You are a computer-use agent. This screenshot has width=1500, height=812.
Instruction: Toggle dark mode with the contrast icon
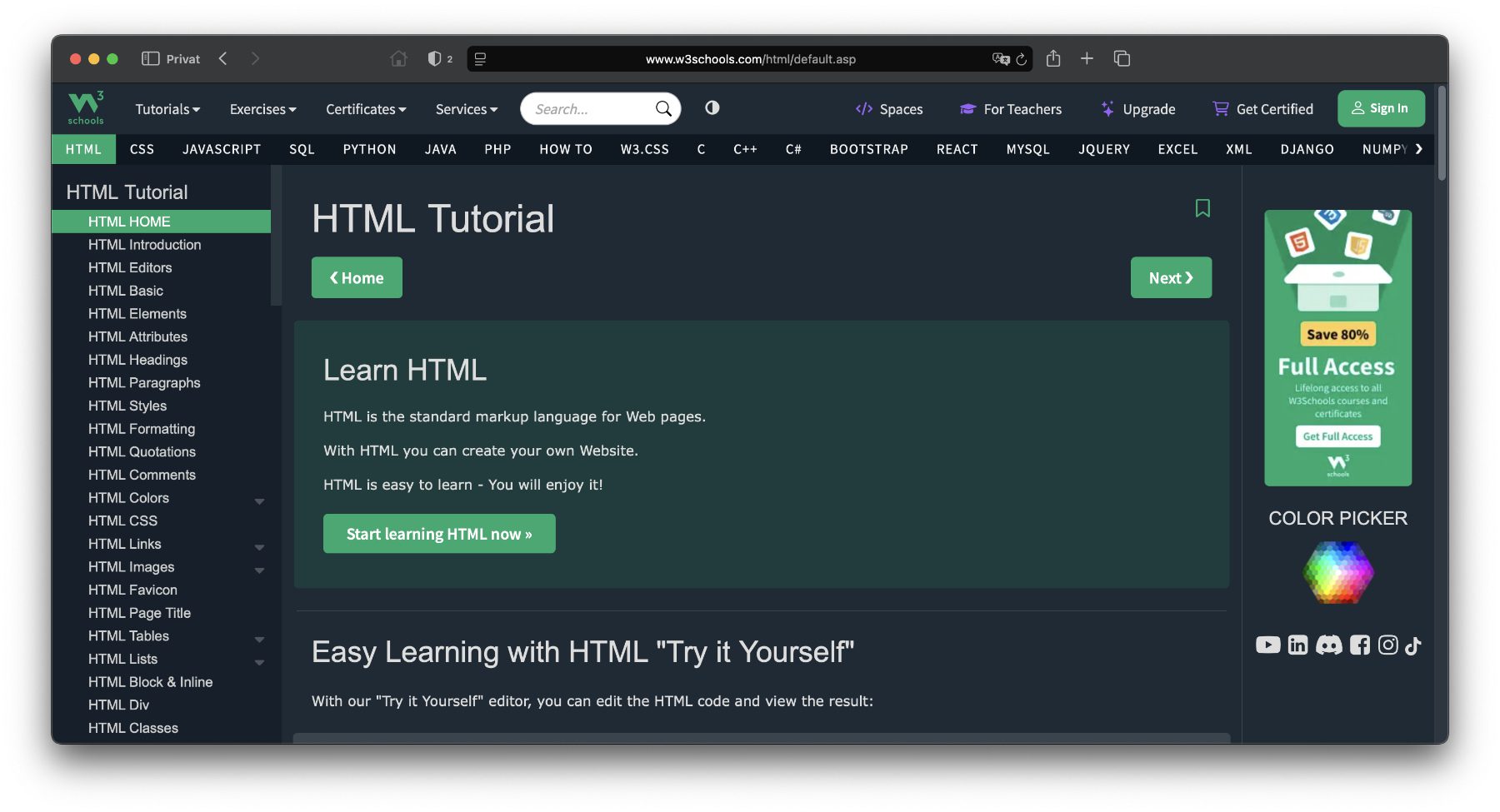712,107
